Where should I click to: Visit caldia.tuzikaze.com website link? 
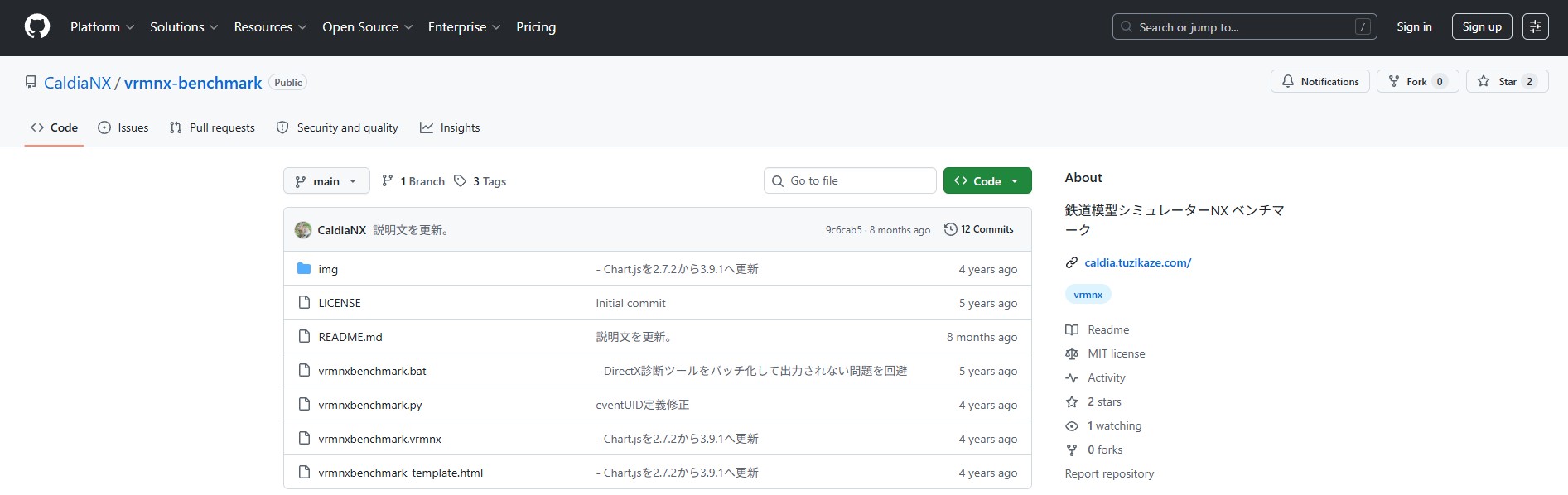[1137, 262]
